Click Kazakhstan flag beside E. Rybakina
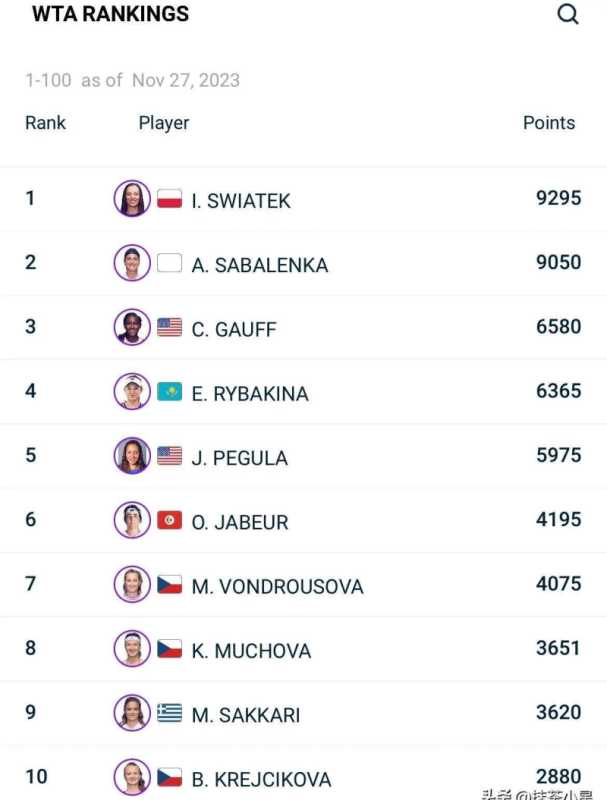Screen dimensions: 607x800 (x=169, y=392)
